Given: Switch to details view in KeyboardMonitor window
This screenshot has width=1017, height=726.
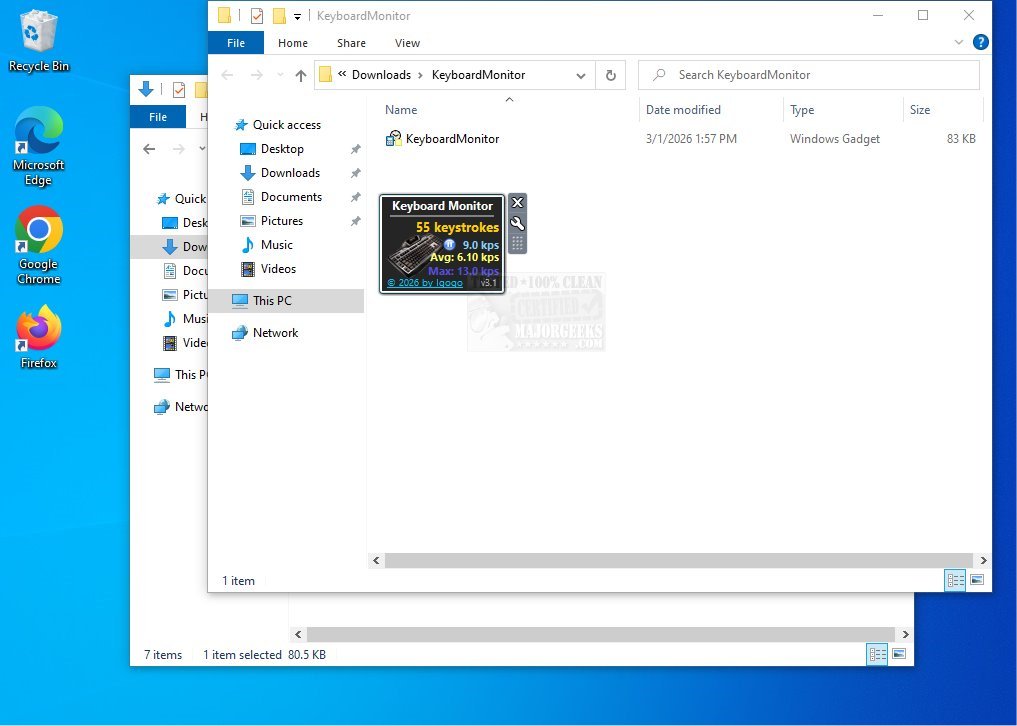Looking at the screenshot, I should point(954,580).
